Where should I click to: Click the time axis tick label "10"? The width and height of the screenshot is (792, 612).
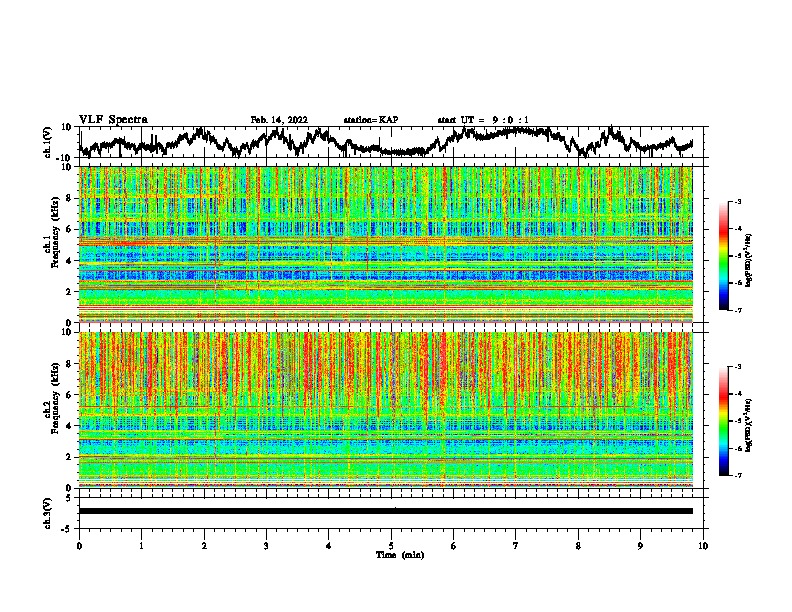[x=703, y=546]
